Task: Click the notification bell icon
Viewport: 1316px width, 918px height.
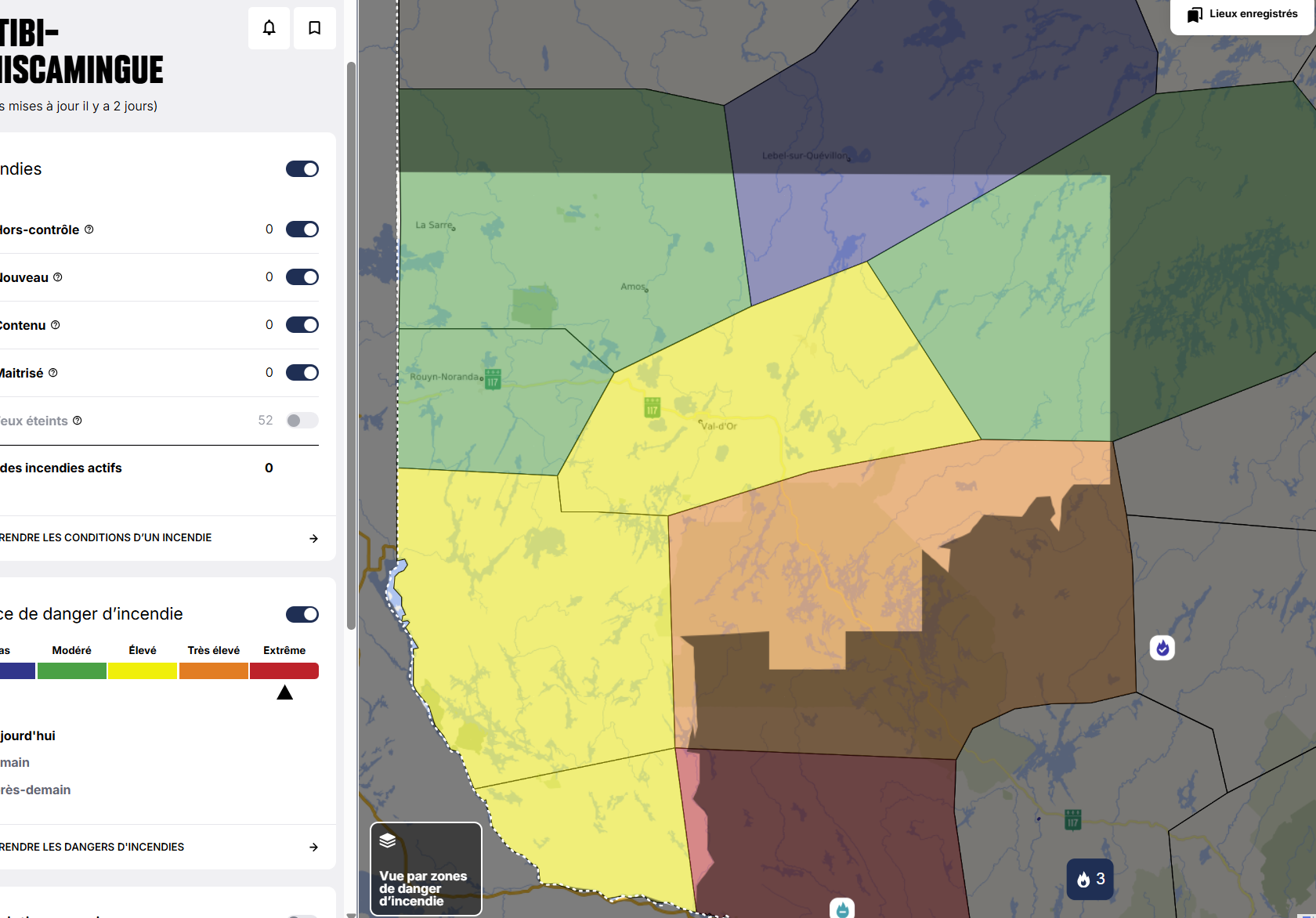Action: (269, 28)
